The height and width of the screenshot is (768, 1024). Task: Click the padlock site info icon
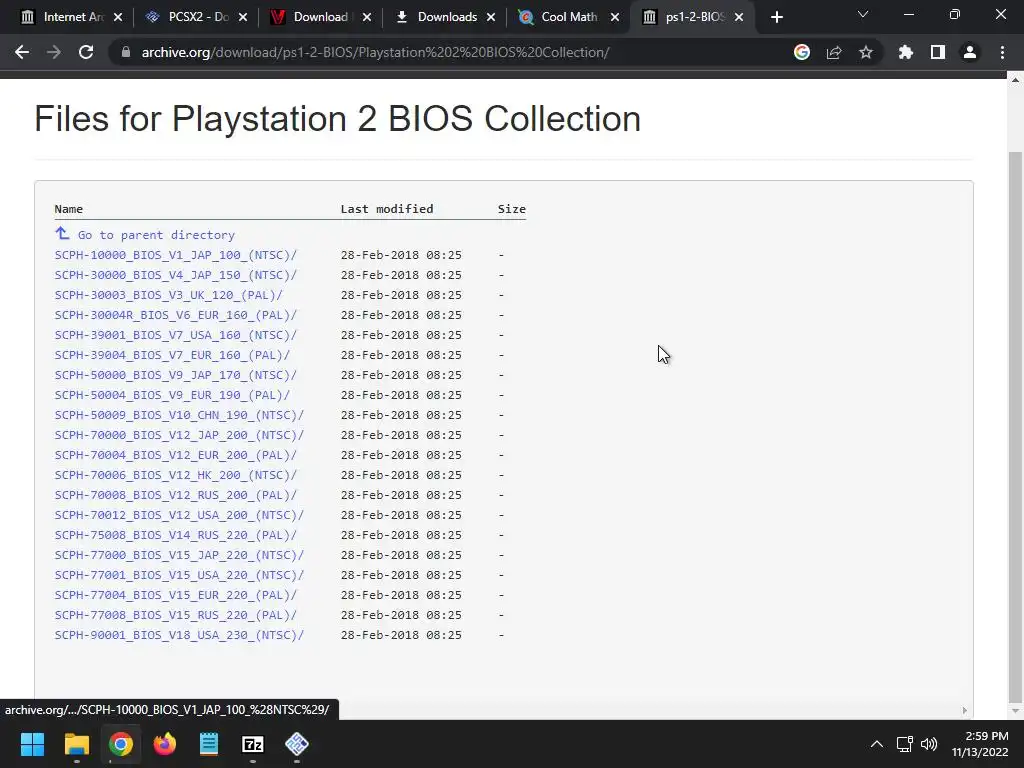point(126,52)
